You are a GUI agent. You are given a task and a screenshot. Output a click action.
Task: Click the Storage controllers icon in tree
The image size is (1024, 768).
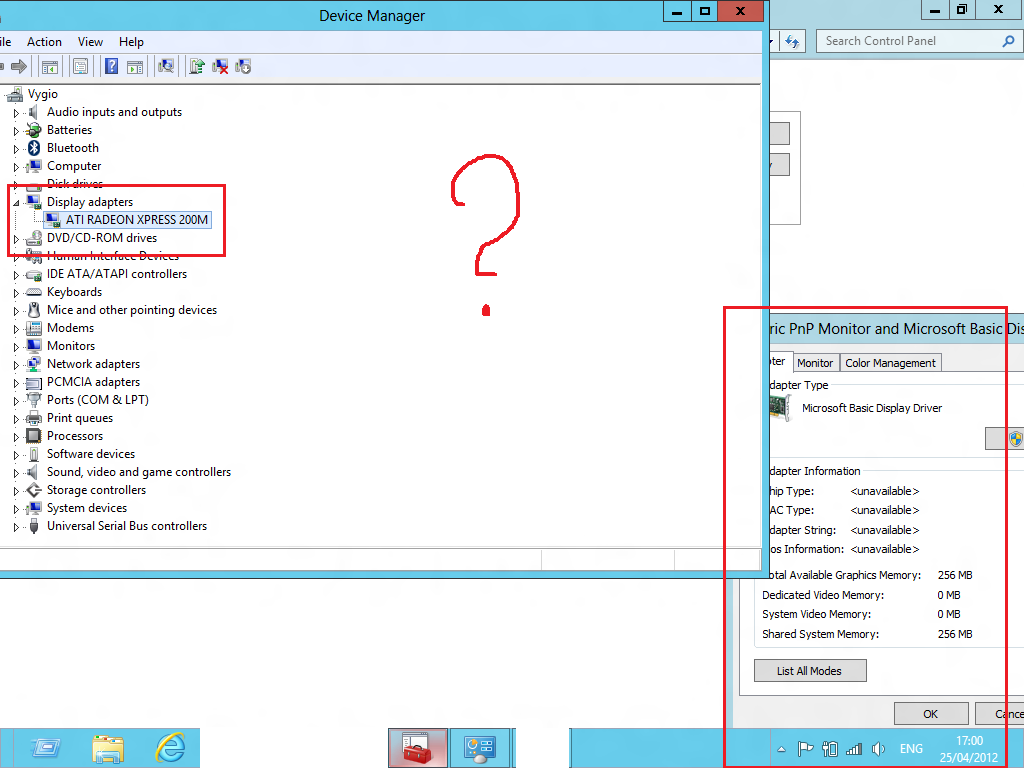click(x=34, y=490)
